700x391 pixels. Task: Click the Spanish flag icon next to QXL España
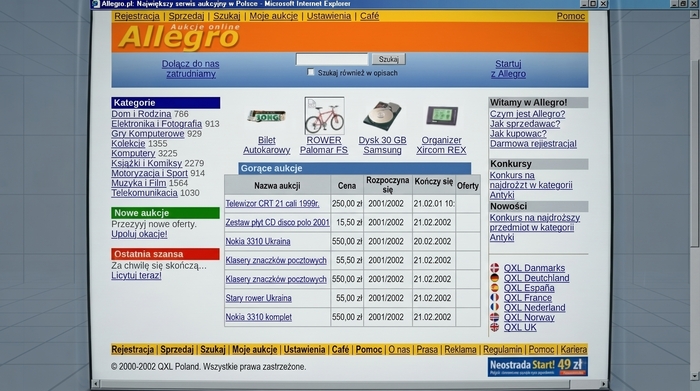pyautogui.click(x=495, y=287)
